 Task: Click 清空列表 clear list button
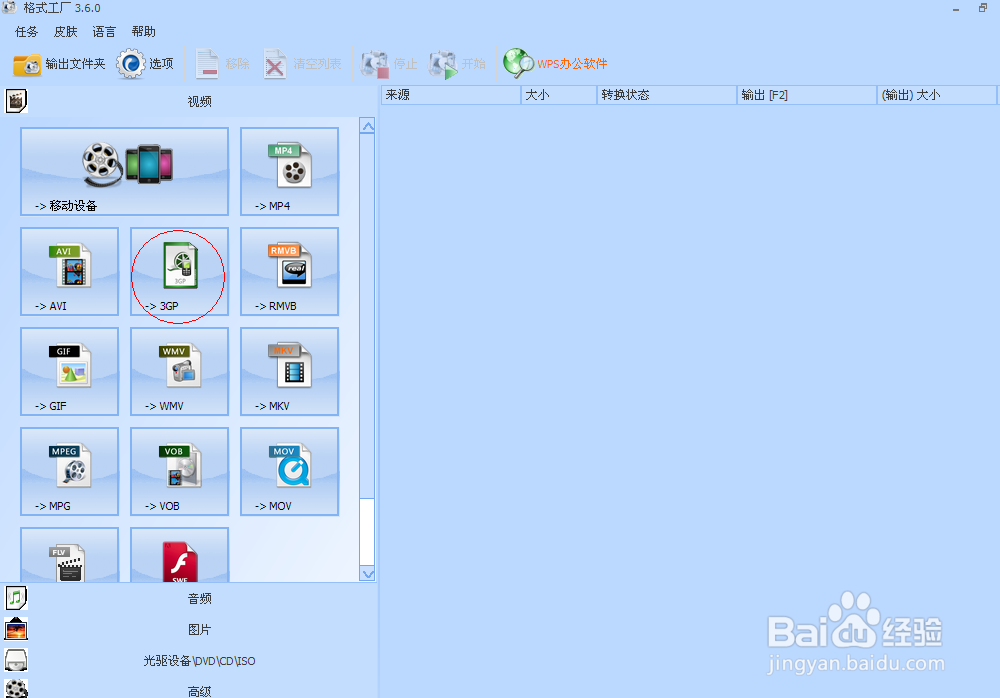302,64
